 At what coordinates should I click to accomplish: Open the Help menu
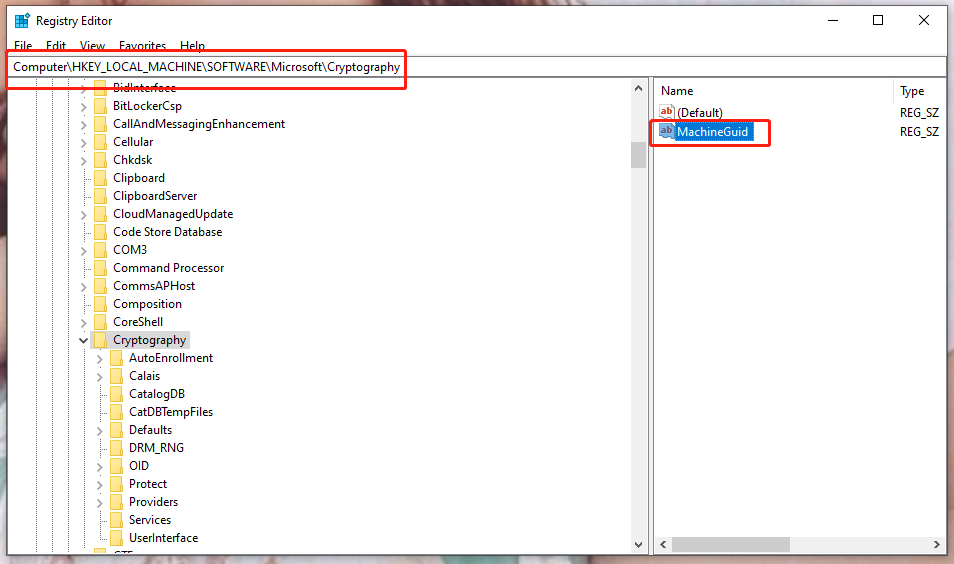[x=192, y=46]
